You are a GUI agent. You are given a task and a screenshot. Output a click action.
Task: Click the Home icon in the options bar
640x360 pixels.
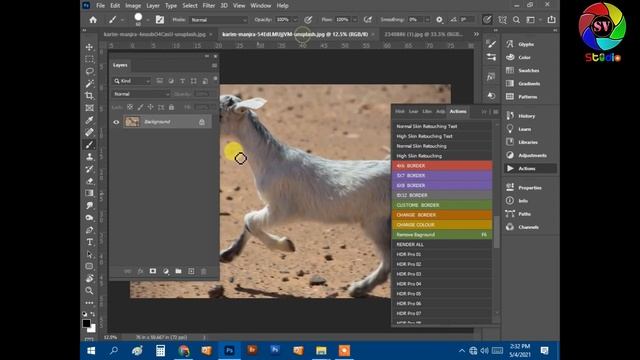pos(93,20)
